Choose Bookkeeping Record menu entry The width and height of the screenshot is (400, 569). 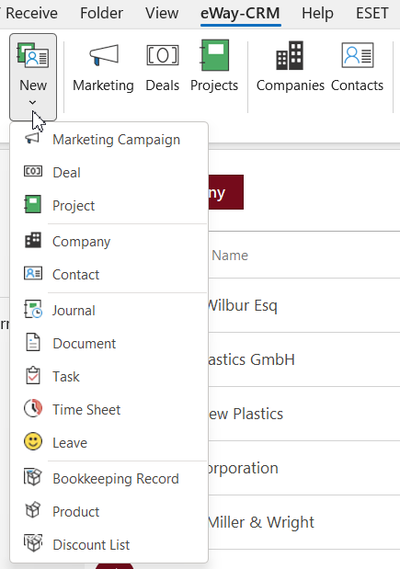pyautogui.click(x=109, y=478)
